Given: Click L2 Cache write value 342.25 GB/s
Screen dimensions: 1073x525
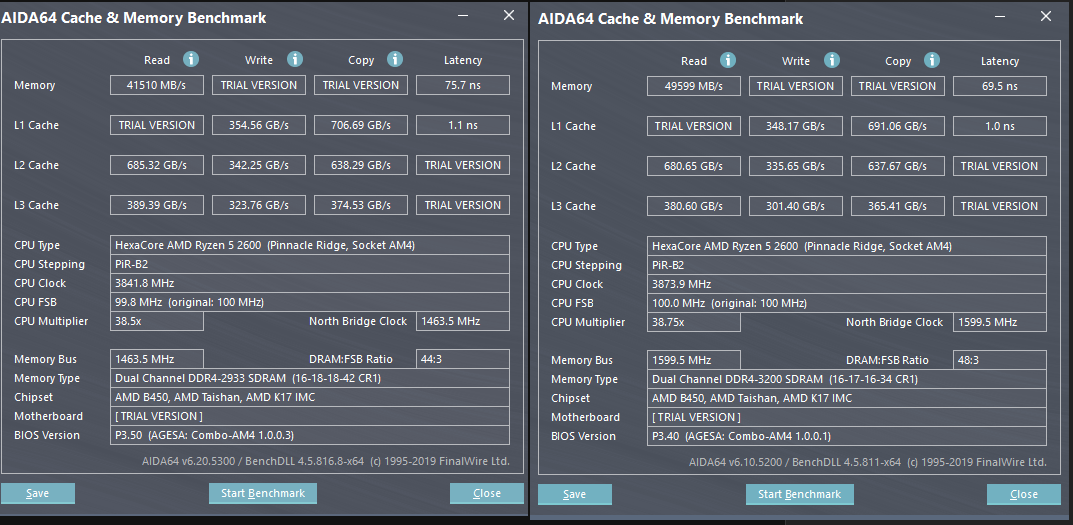Looking at the screenshot, I should (x=259, y=165).
